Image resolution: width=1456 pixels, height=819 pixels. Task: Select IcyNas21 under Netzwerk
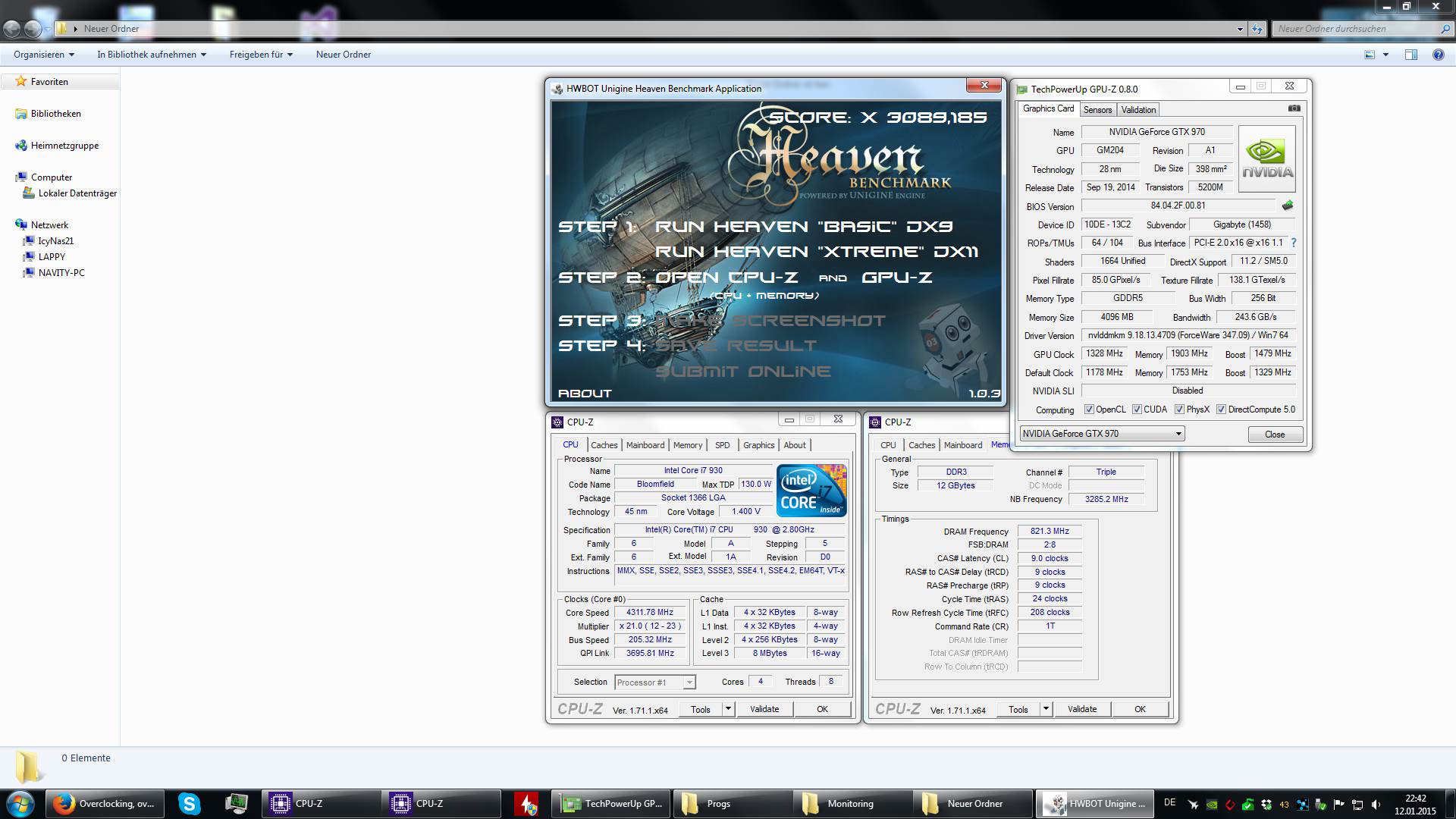pyautogui.click(x=55, y=241)
